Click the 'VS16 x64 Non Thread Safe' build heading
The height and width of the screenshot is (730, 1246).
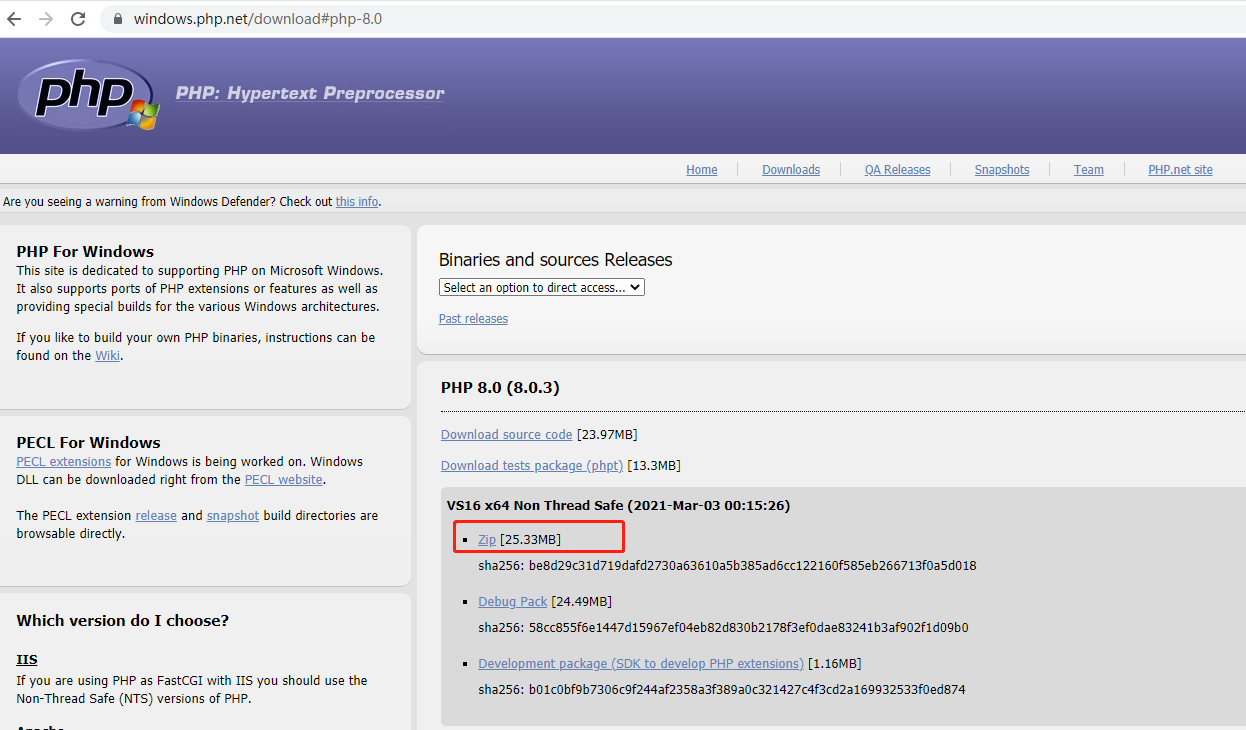(619, 506)
